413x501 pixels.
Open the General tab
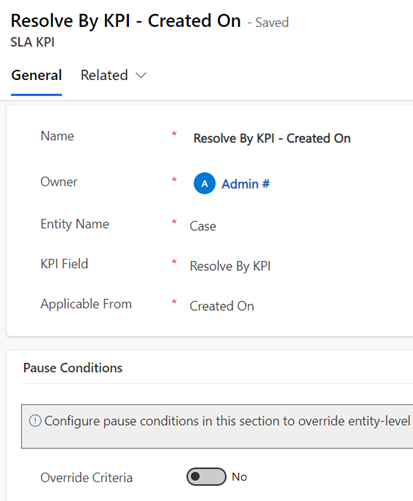coord(36,75)
